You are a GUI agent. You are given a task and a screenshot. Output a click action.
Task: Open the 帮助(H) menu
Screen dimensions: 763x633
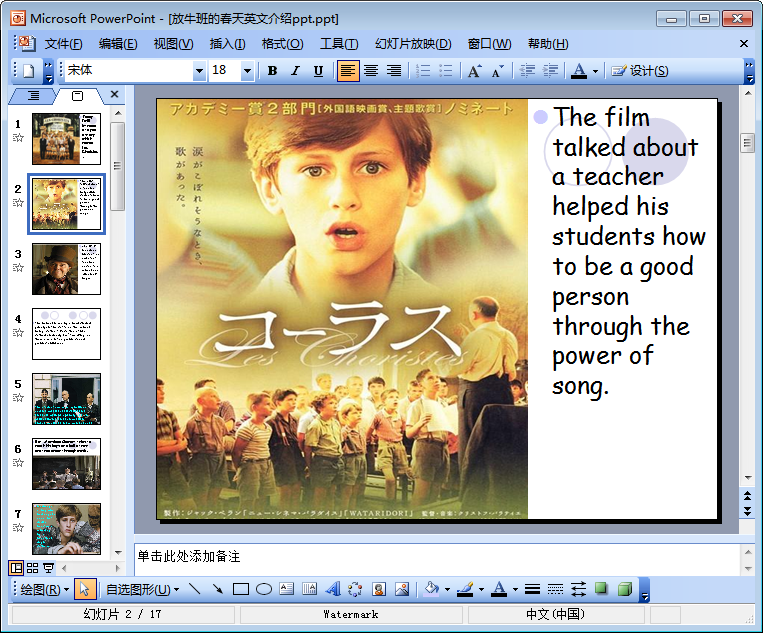tap(548, 44)
